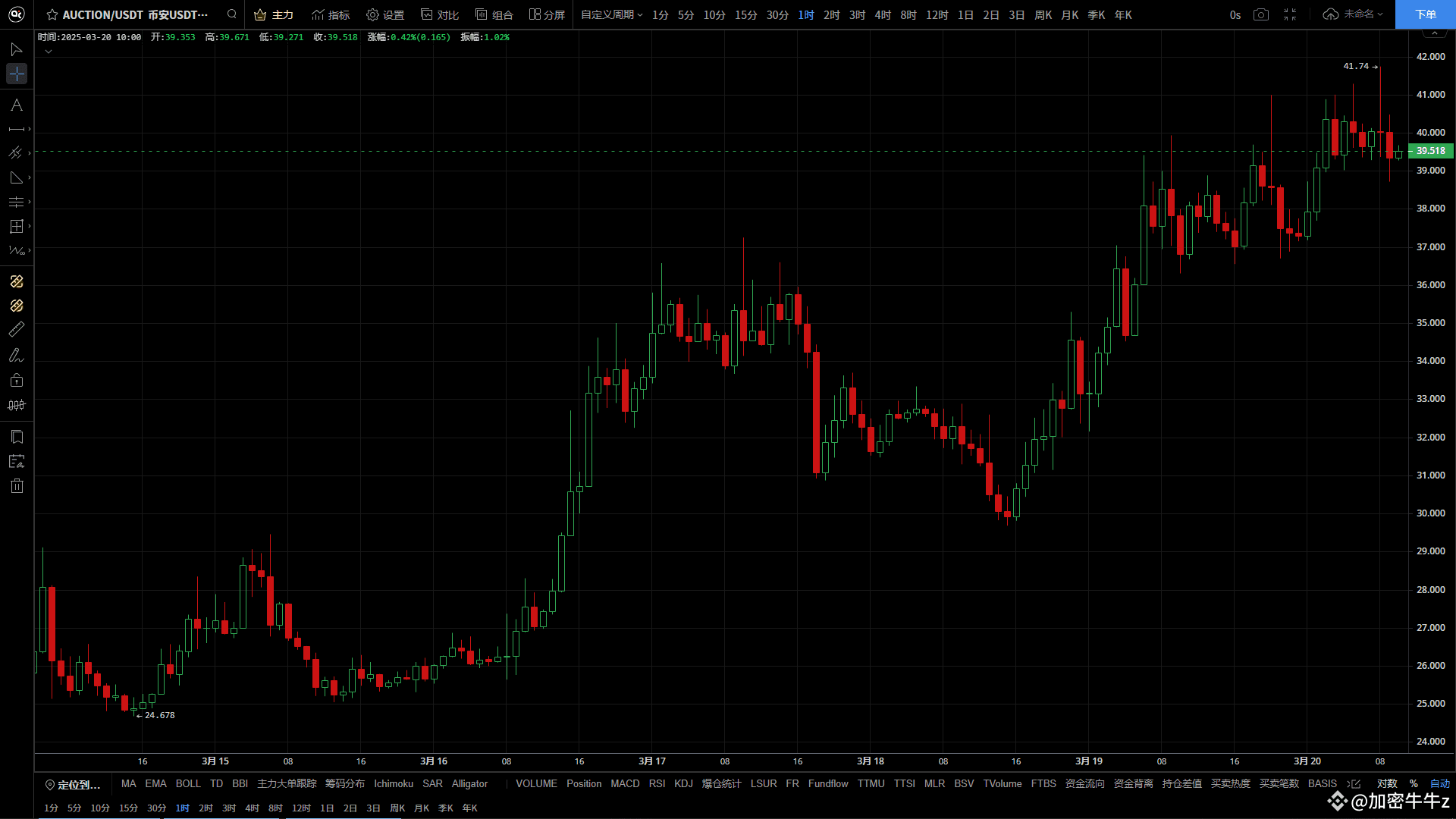Select the freehand brush tool
Screen dimensions: 1456x819
point(16,355)
